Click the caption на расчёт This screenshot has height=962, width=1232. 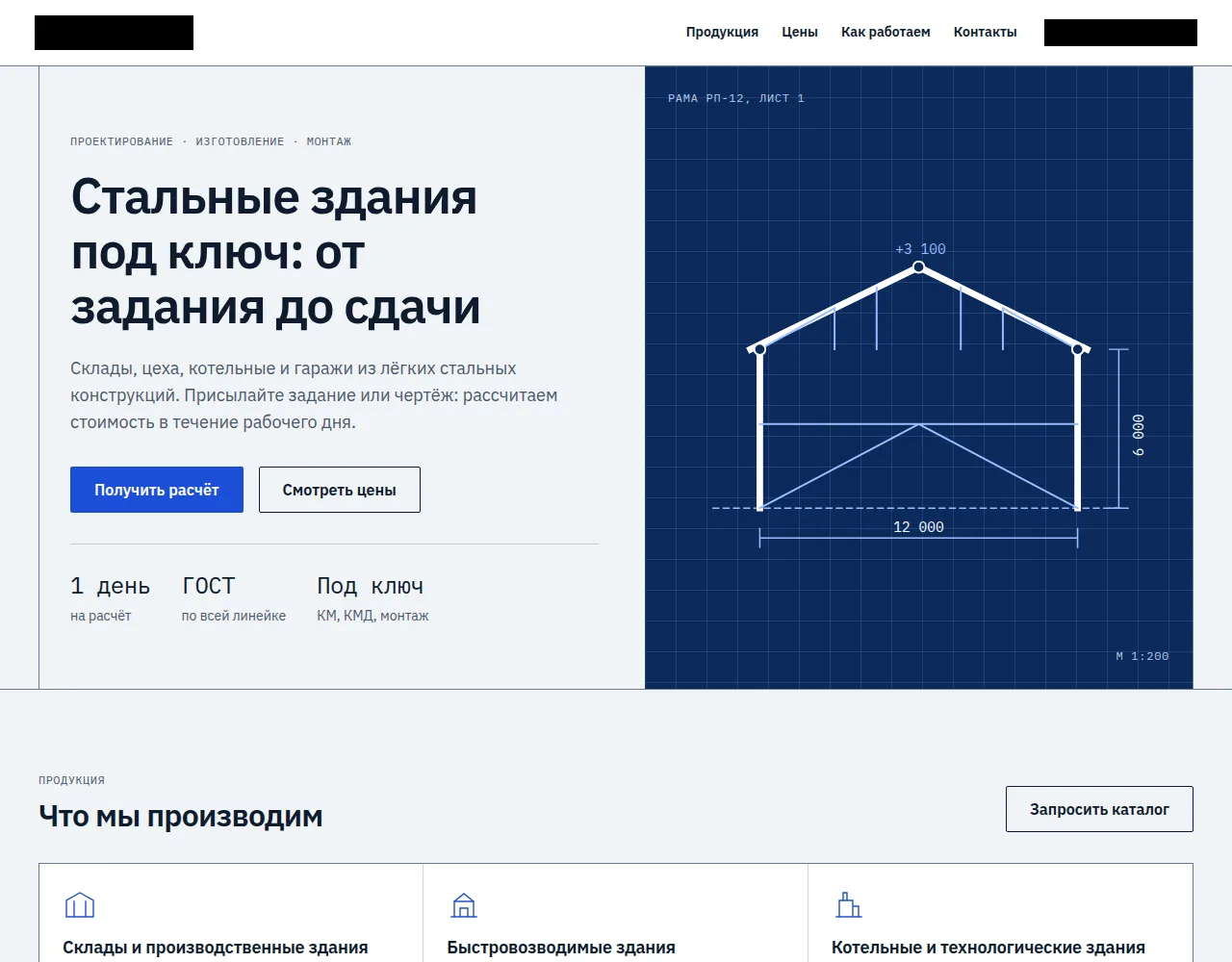(x=101, y=616)
